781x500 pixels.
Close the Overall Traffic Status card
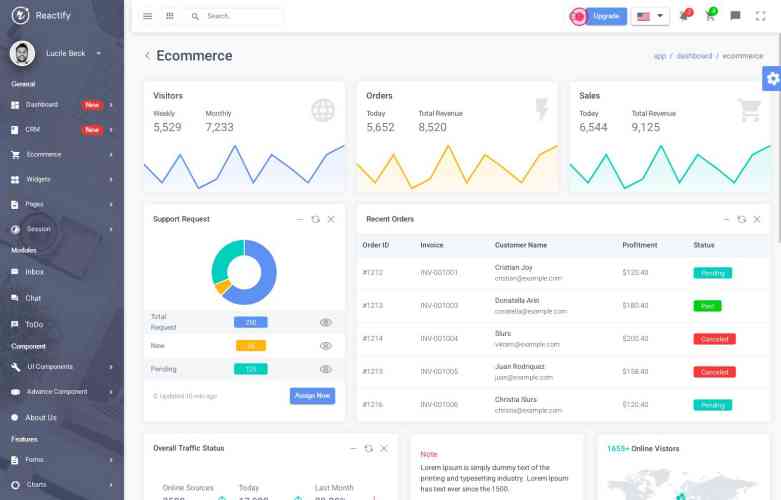384,449
